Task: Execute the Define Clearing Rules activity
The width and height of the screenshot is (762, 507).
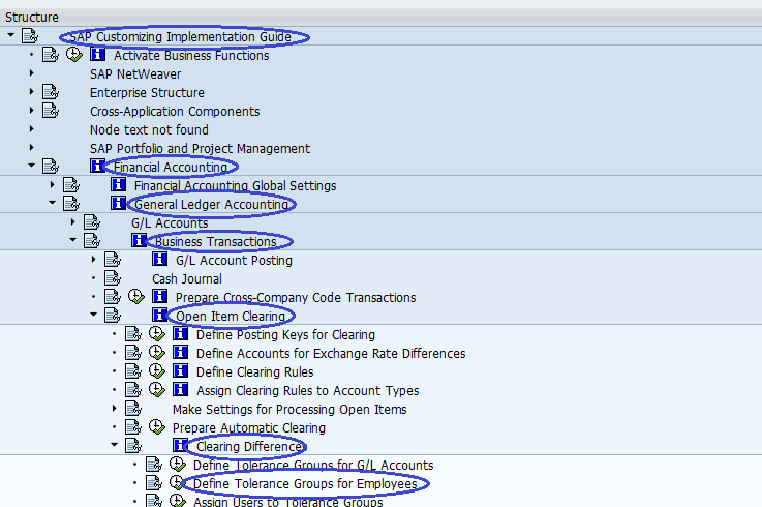Action: pos(157,371)
